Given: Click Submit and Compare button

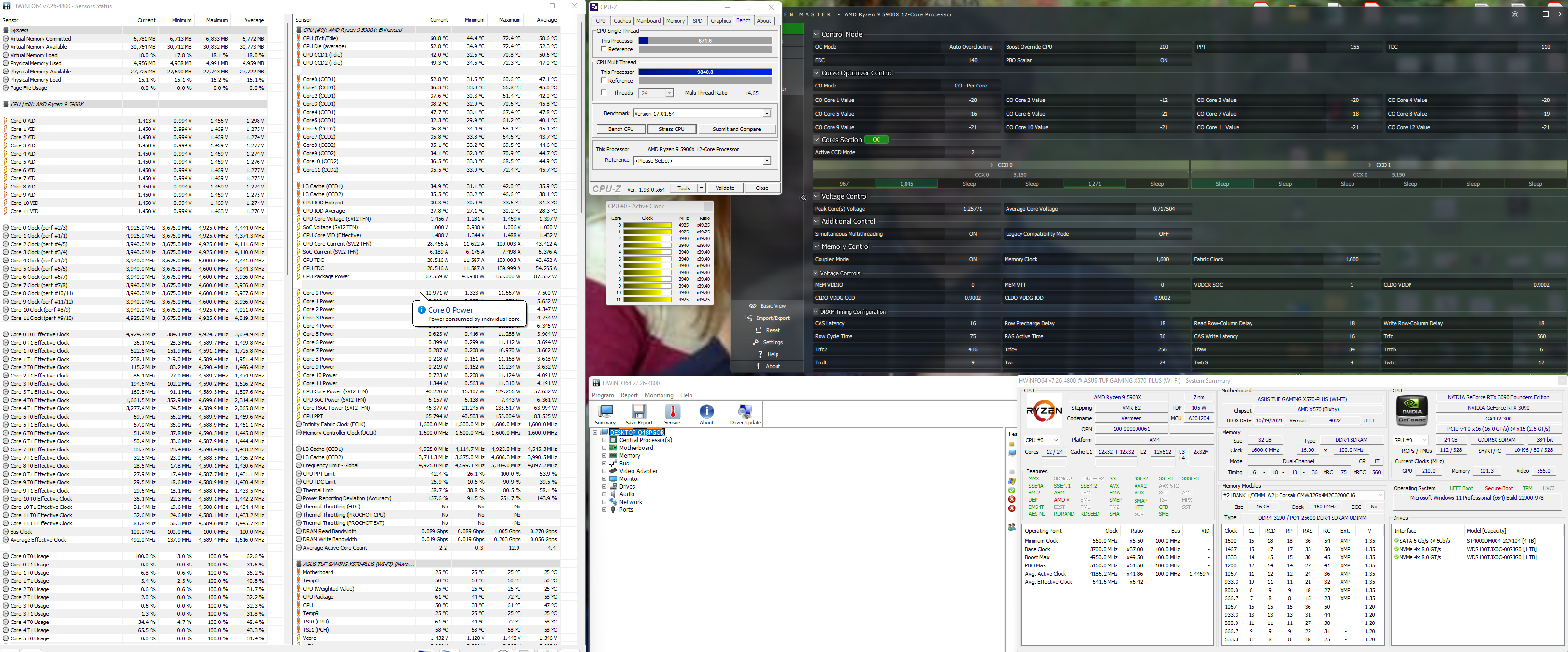Looking at the screenshot, I should (736, 129).
